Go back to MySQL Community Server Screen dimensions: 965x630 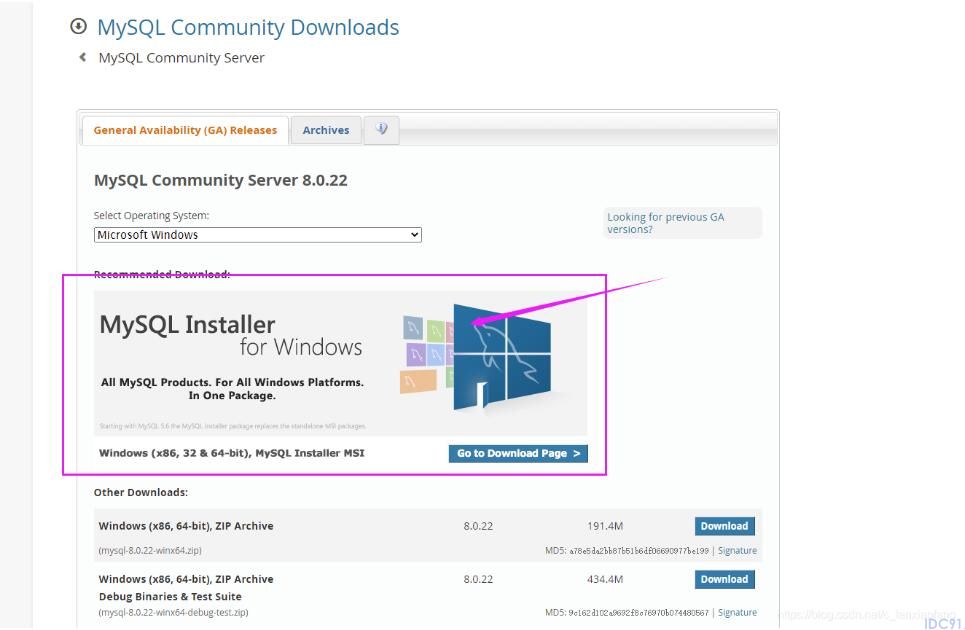click(x=182, y=58)
